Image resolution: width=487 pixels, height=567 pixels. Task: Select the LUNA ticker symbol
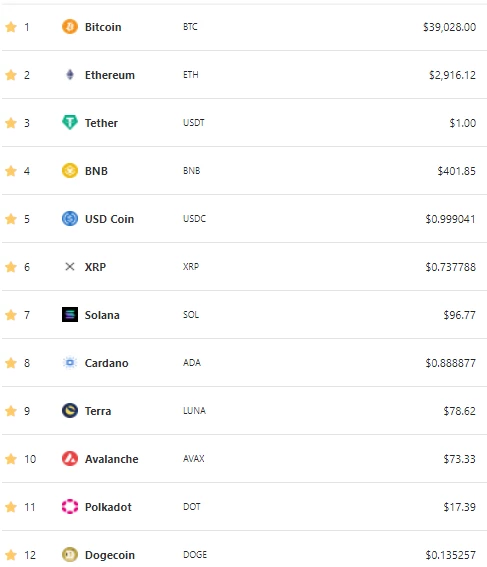coord(194,410)
